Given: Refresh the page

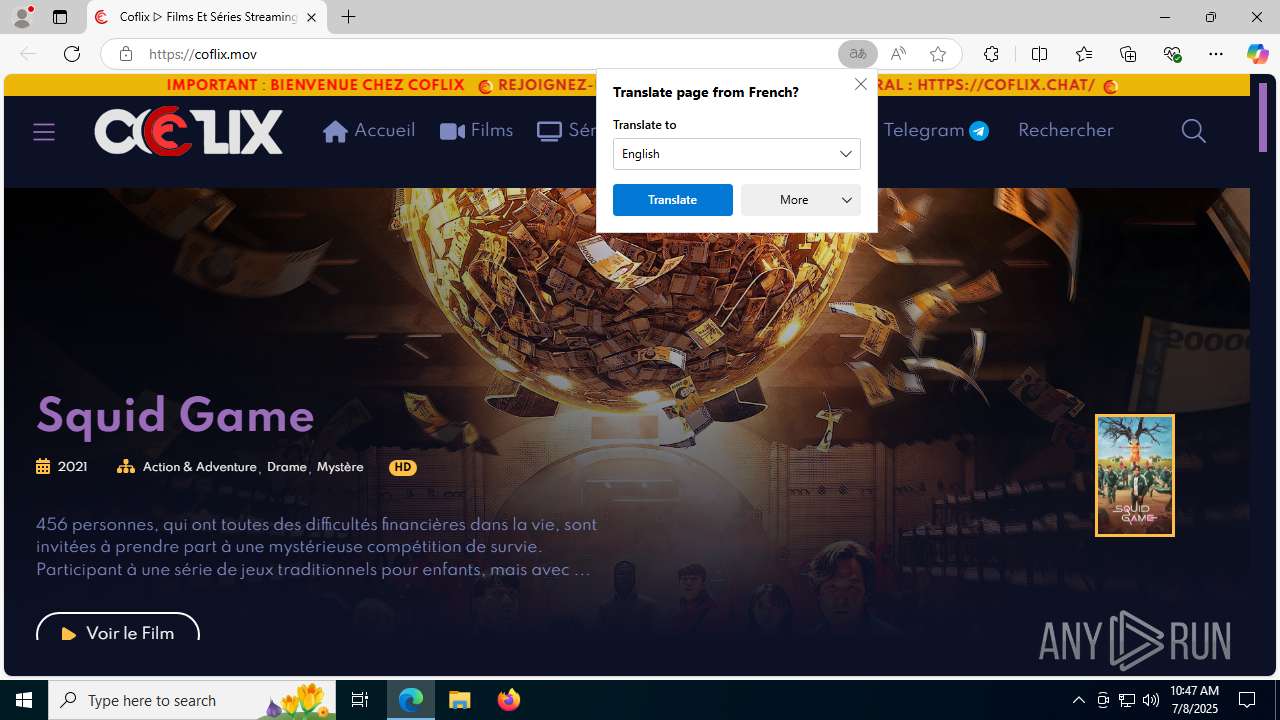Looking at the screenshot, I should coord(72,54).
